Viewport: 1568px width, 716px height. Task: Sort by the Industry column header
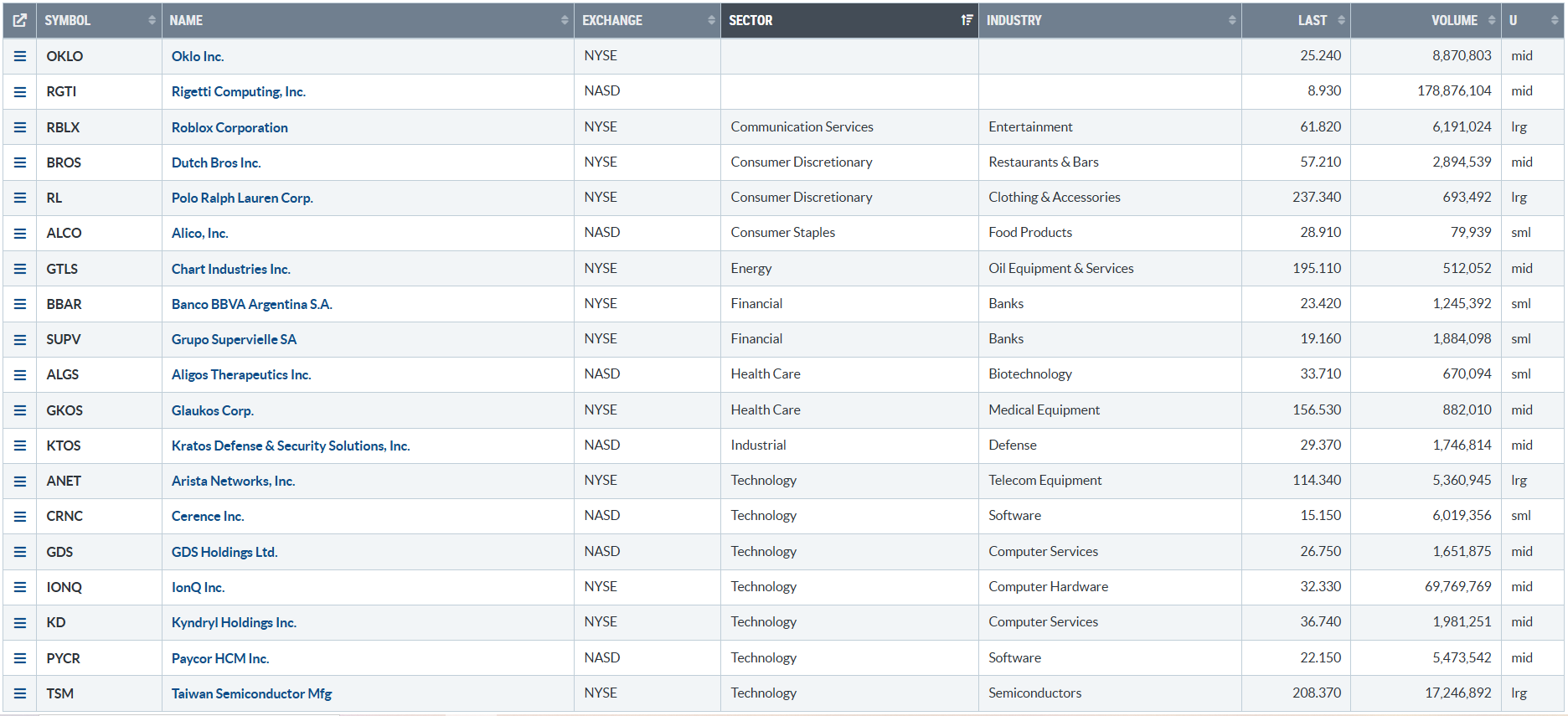pyautogui.click(x=1014, y=20)
